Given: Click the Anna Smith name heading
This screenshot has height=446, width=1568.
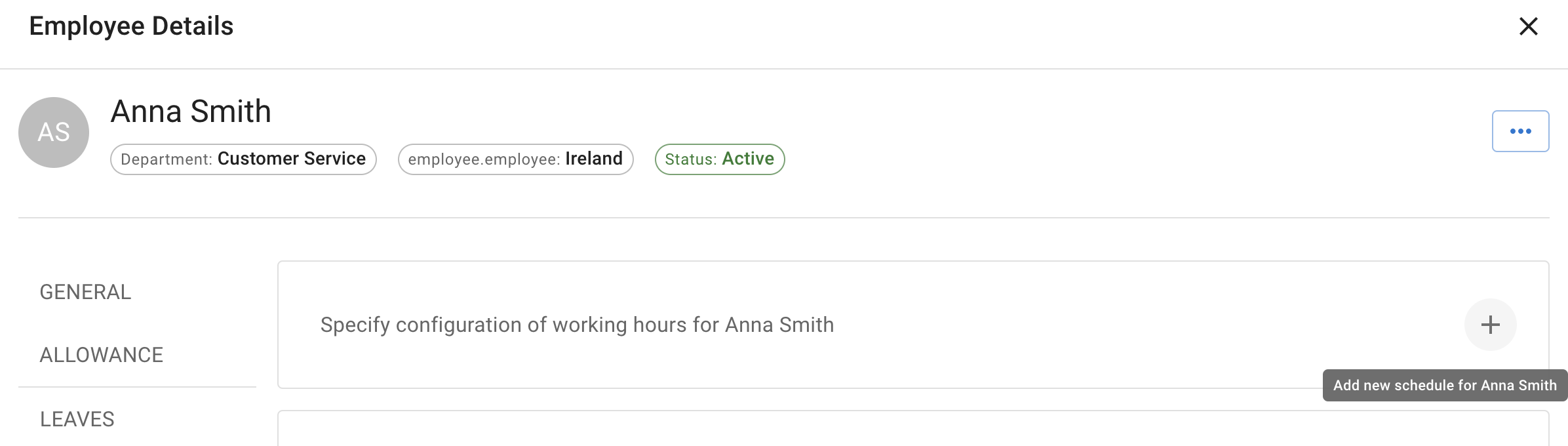Looking at the screenshot, I should pos(191,111).
